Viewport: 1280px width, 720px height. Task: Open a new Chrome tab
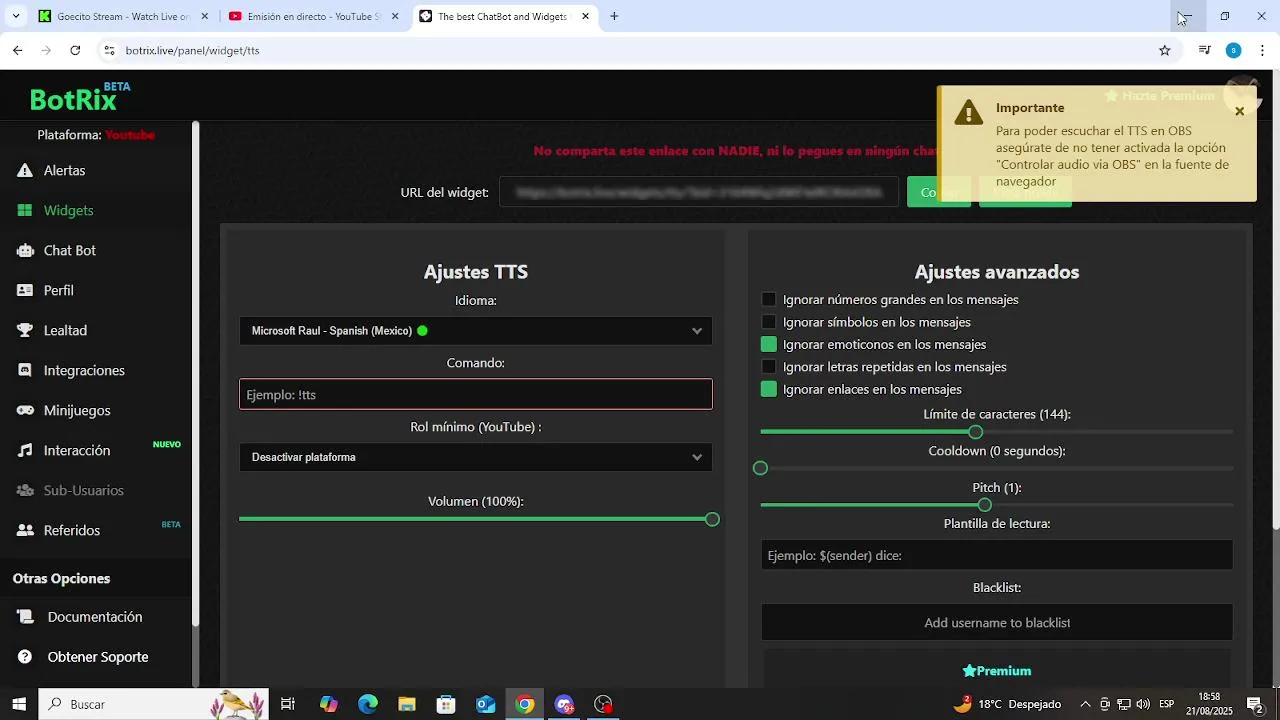[x=614, y=16]
